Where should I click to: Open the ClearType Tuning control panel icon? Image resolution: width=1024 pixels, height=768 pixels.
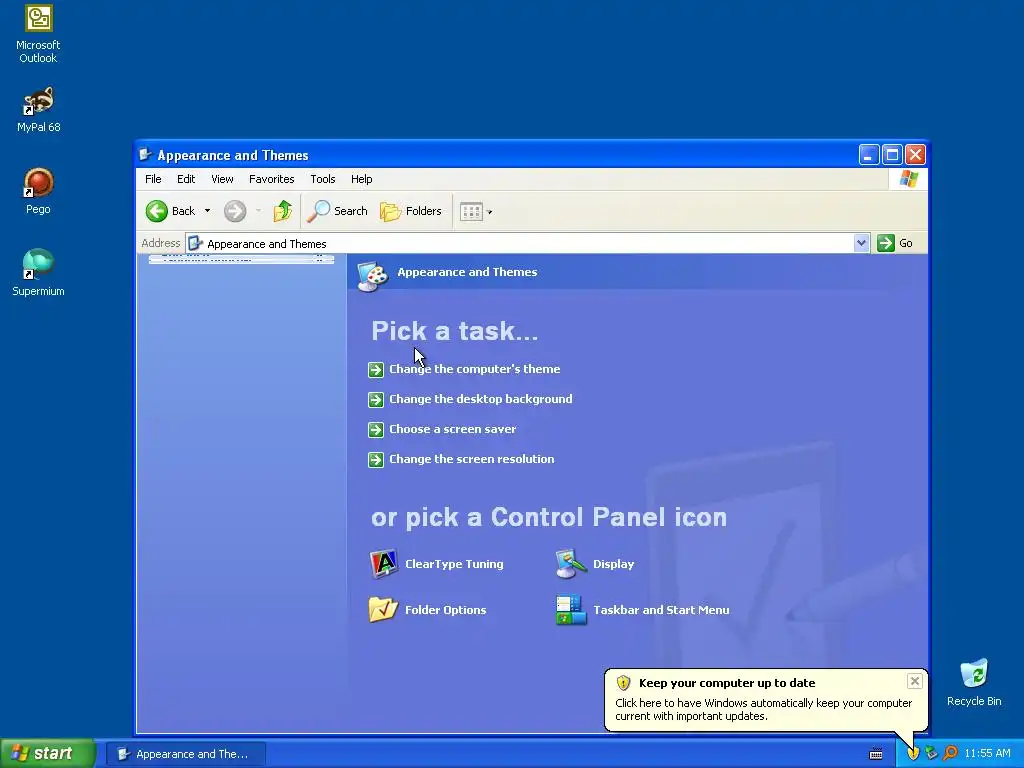coord(383,564)
